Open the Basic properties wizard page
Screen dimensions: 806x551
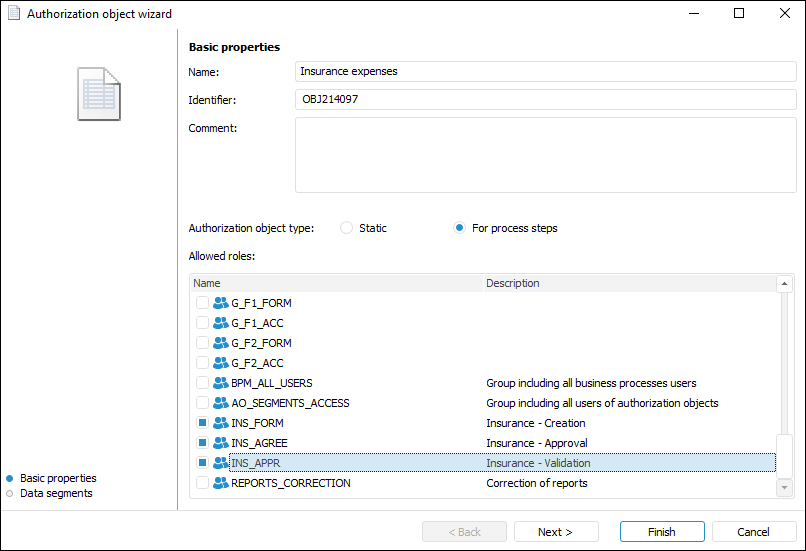(x=58, y=478)
